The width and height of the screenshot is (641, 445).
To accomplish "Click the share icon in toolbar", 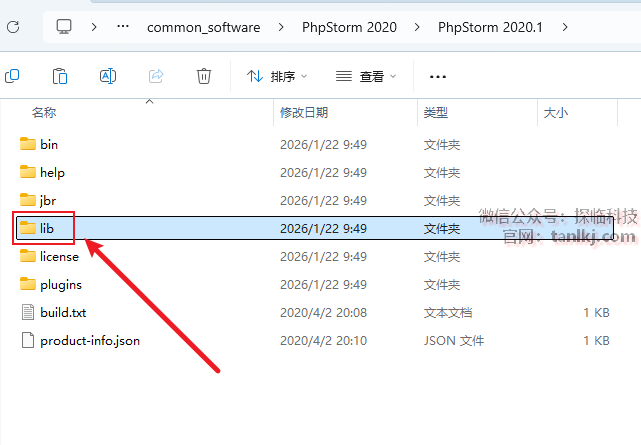I will click(156, 76).
